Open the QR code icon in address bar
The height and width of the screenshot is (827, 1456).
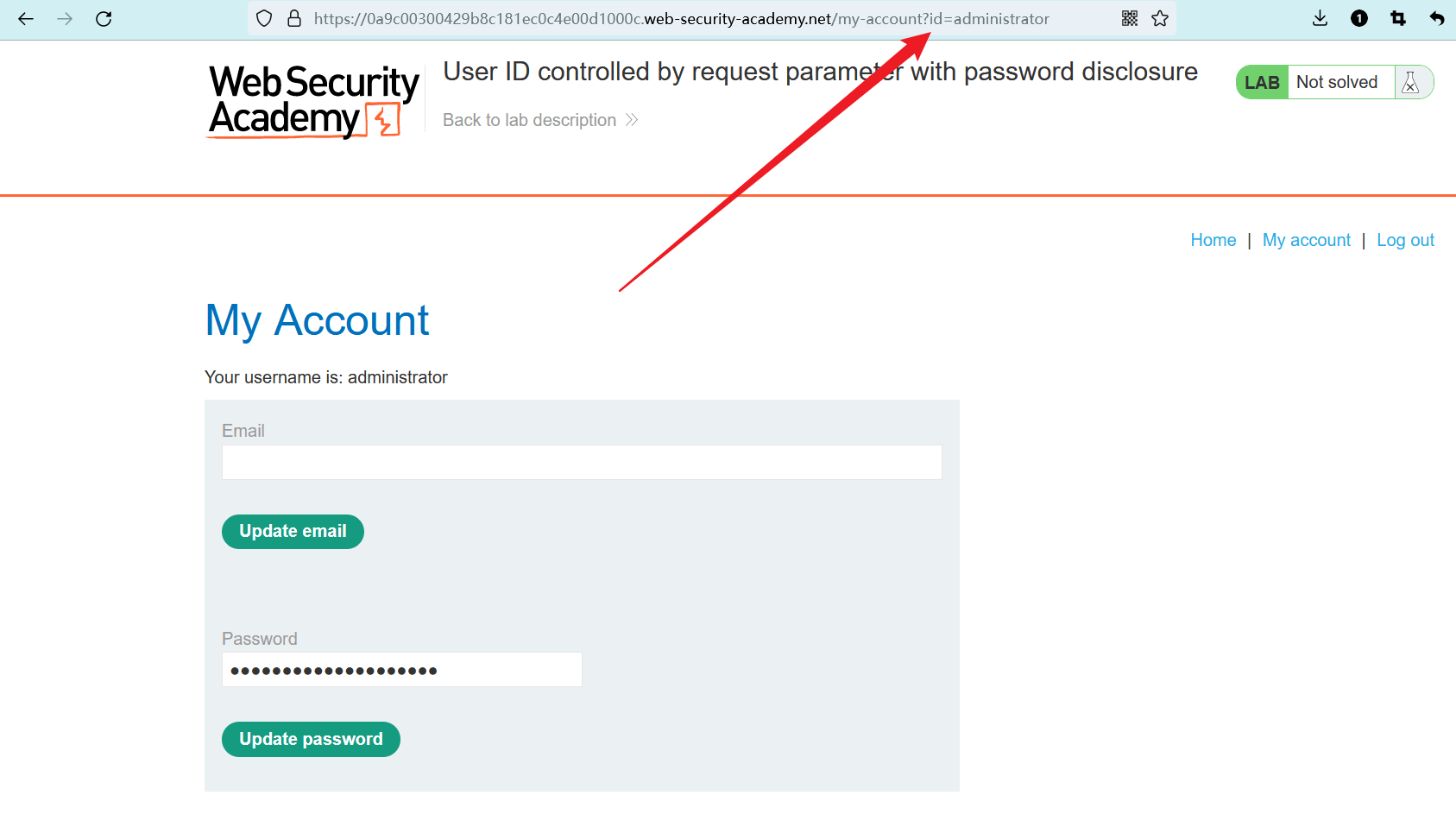point(1130,19)
